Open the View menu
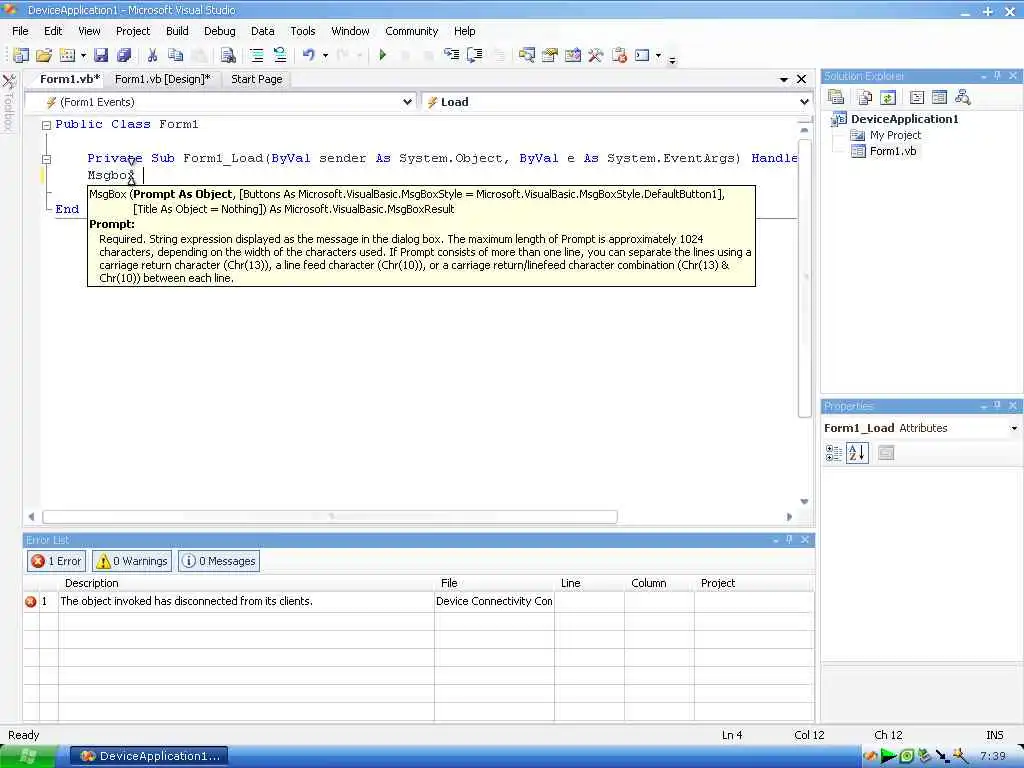Screen dimensions: 1024x768 89,31
